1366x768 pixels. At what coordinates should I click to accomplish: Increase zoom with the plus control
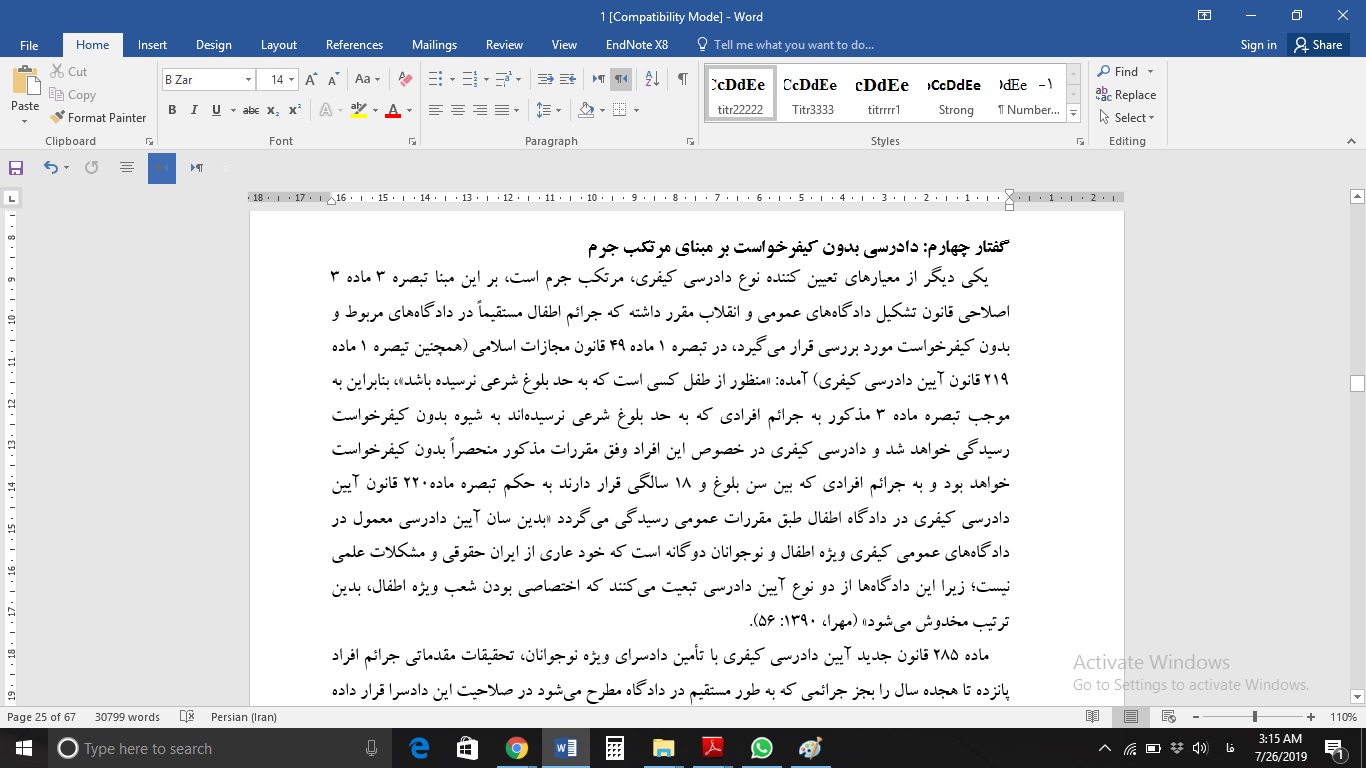(x=1310, y=717)
